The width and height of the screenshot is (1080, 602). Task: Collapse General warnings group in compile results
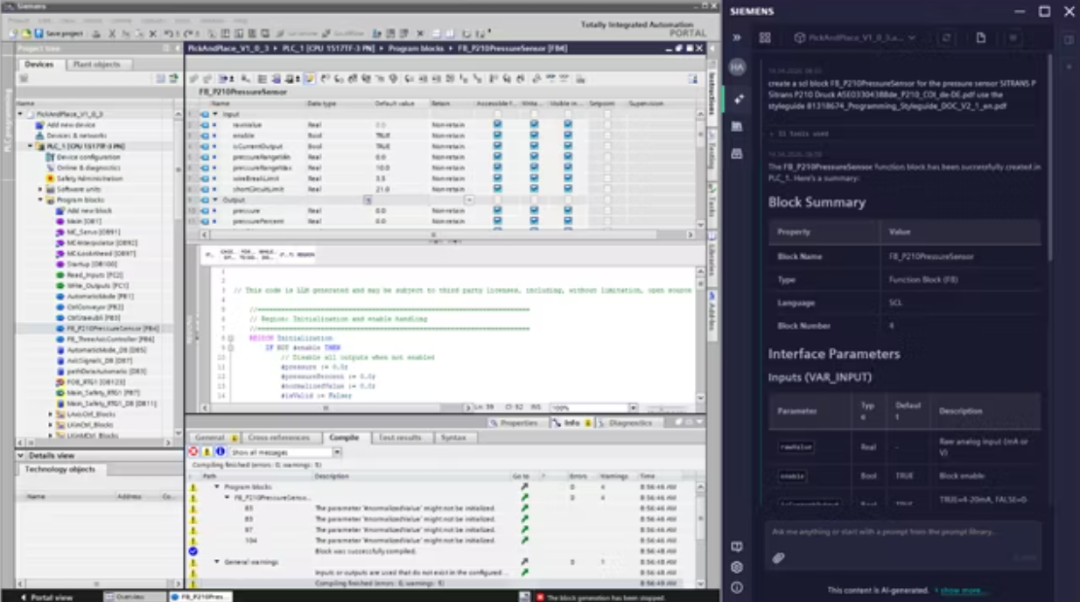(x=217, y=562)
